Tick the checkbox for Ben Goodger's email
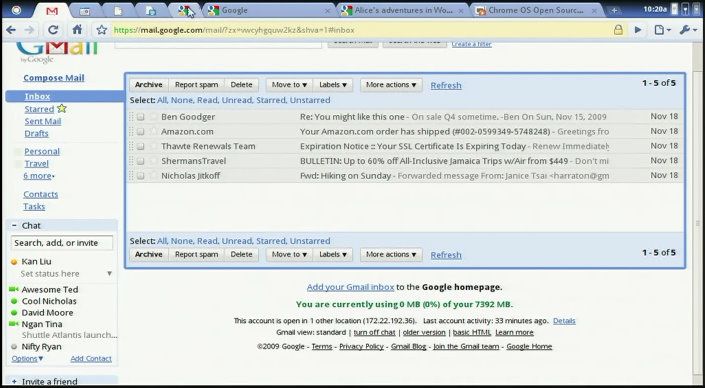The width and height of the screenshot is (705, 388). click(140, 117)
